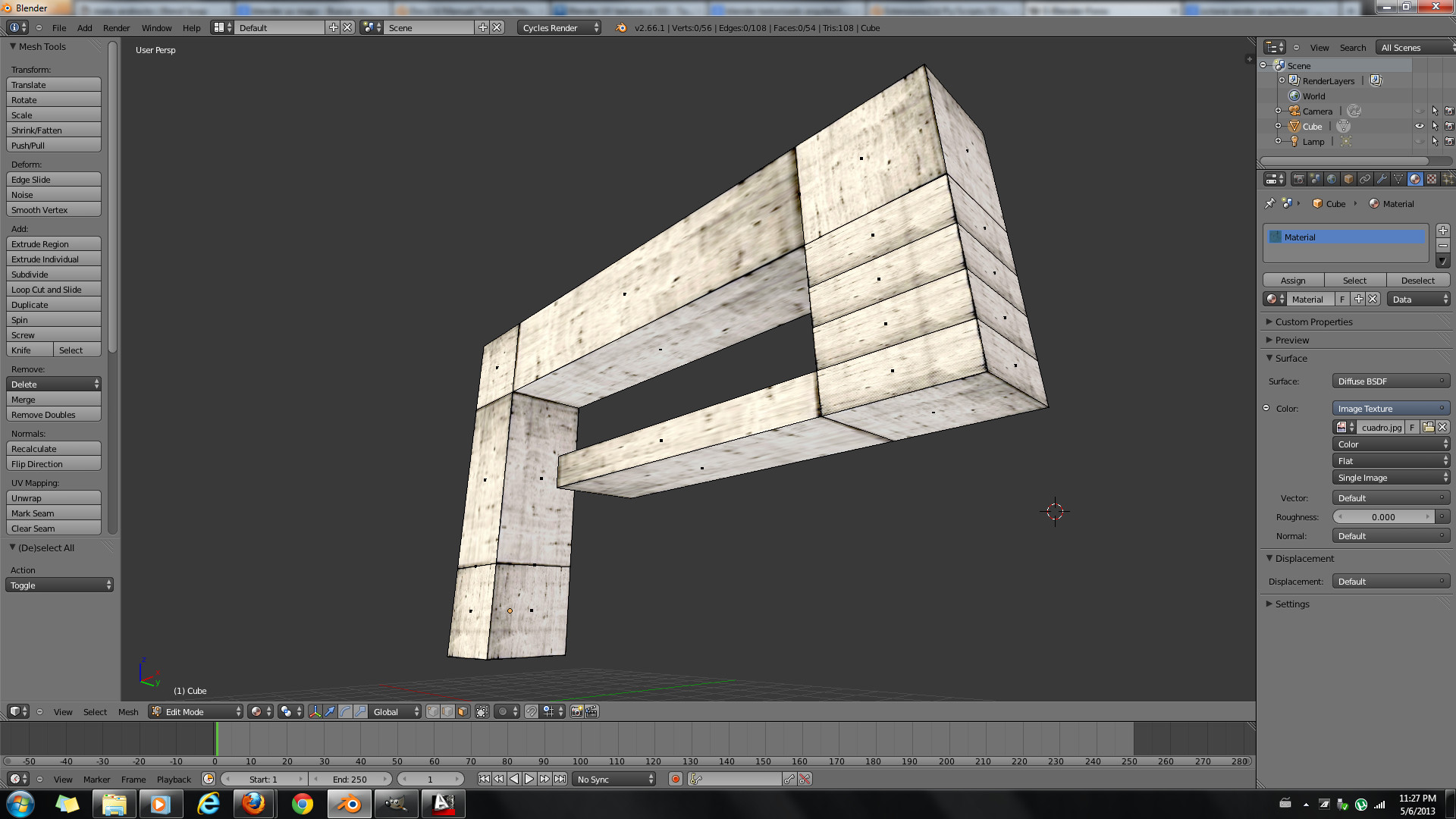1456x819 pixels.
Task: Click the Roughness value slider
Action: pos(1383,517)
